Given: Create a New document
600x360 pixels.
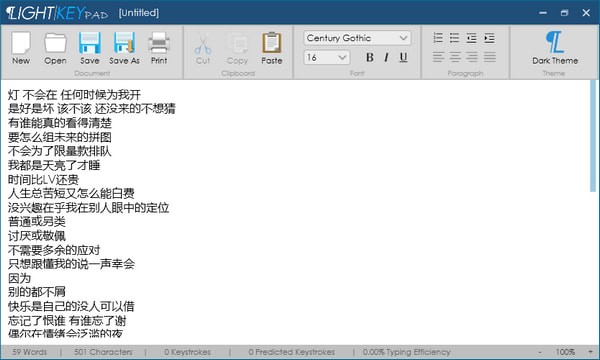Looking at the screenshot, I should coord(21,48).
